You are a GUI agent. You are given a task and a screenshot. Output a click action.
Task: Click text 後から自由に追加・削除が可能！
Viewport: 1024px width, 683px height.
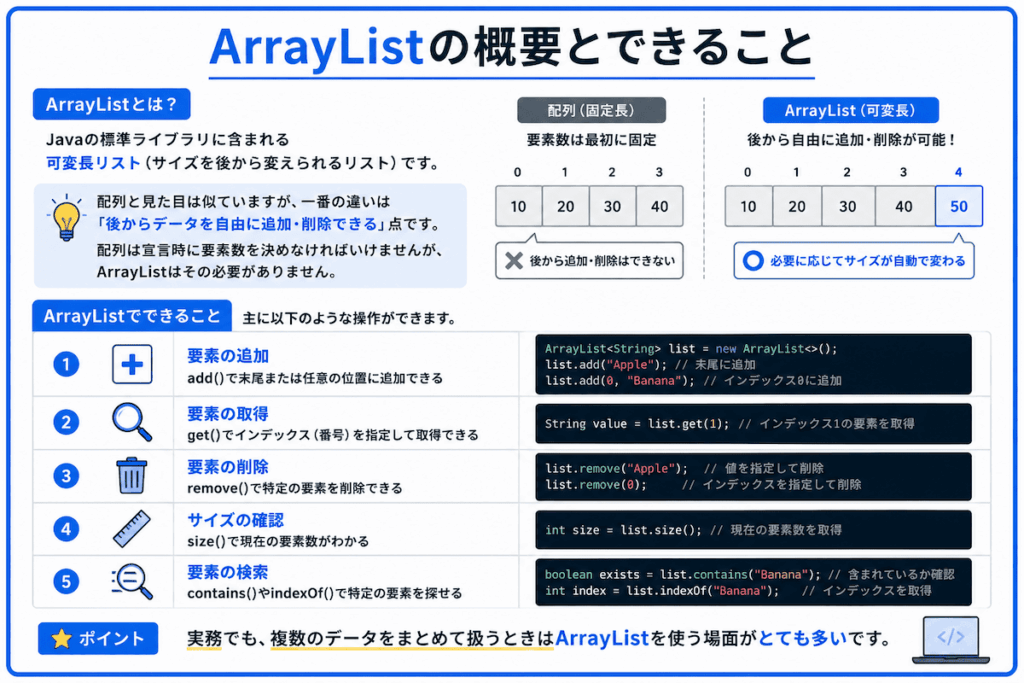(x=851, y=140)
